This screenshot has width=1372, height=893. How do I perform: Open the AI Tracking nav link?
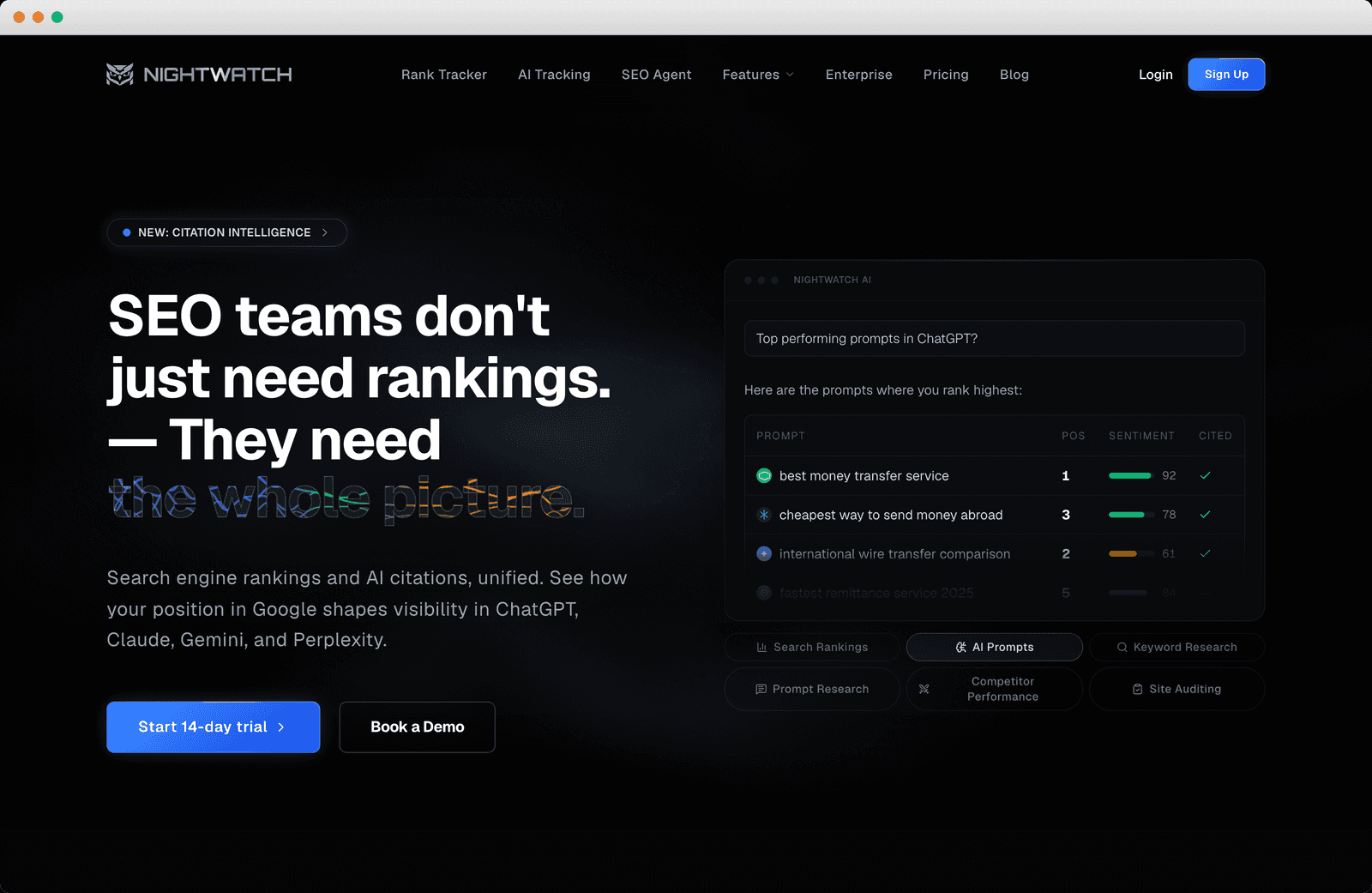point(554,75)
